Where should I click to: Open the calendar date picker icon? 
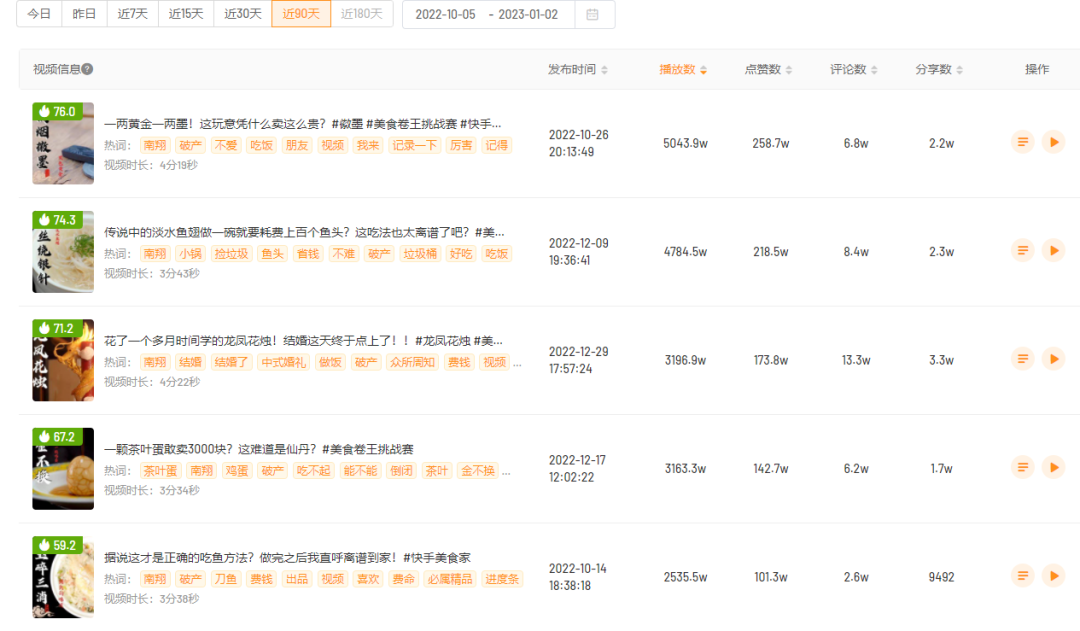click(x=592, y=14)
